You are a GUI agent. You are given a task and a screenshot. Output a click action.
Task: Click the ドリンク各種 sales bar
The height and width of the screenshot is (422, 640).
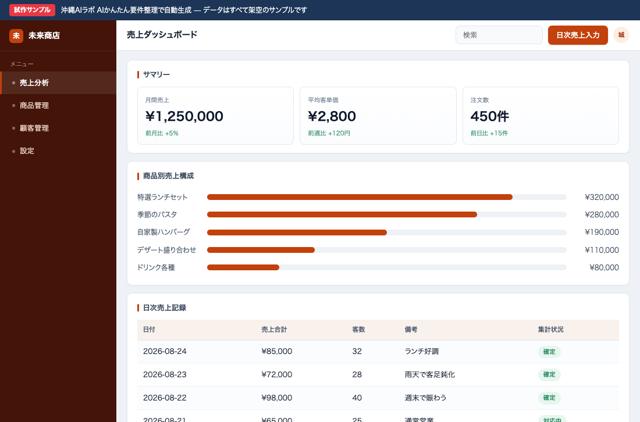point(387,267)
